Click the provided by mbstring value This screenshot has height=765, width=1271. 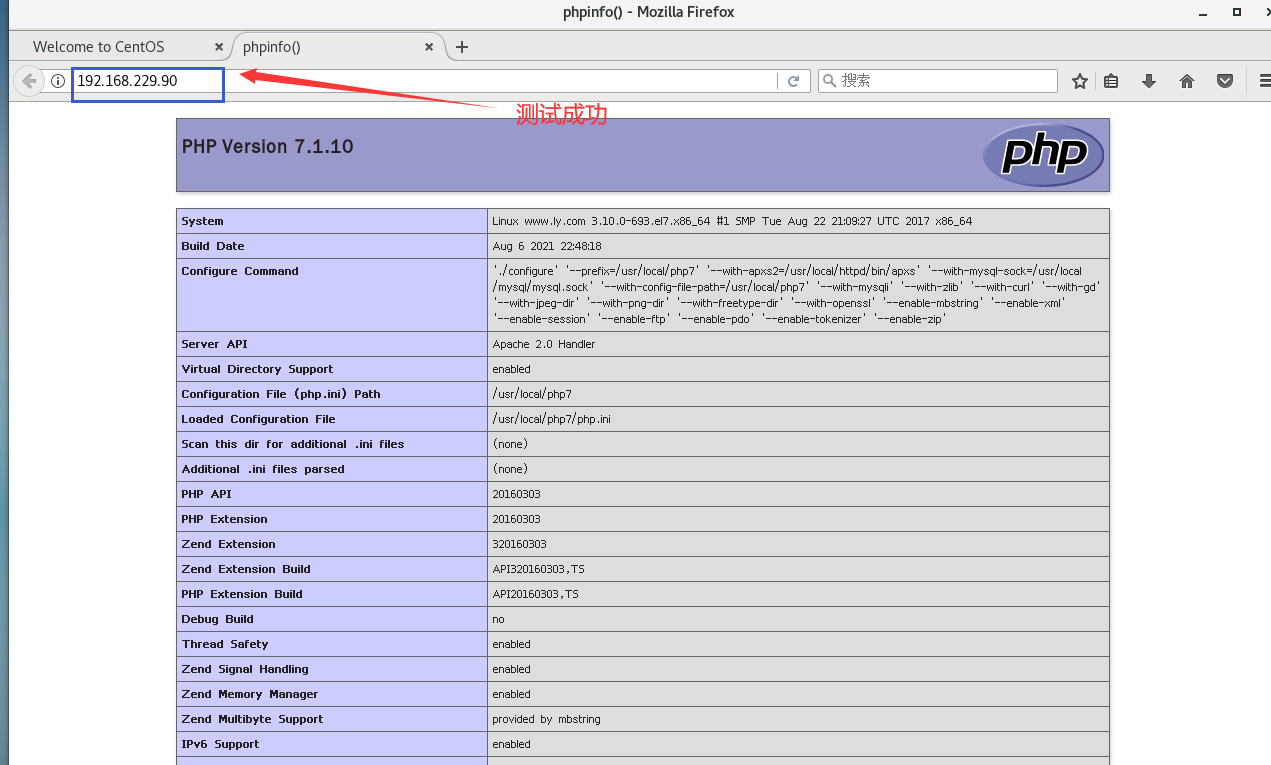[546, 719]
